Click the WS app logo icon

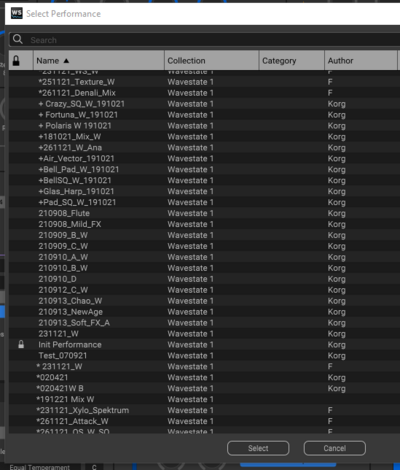(x=16, y=13)
